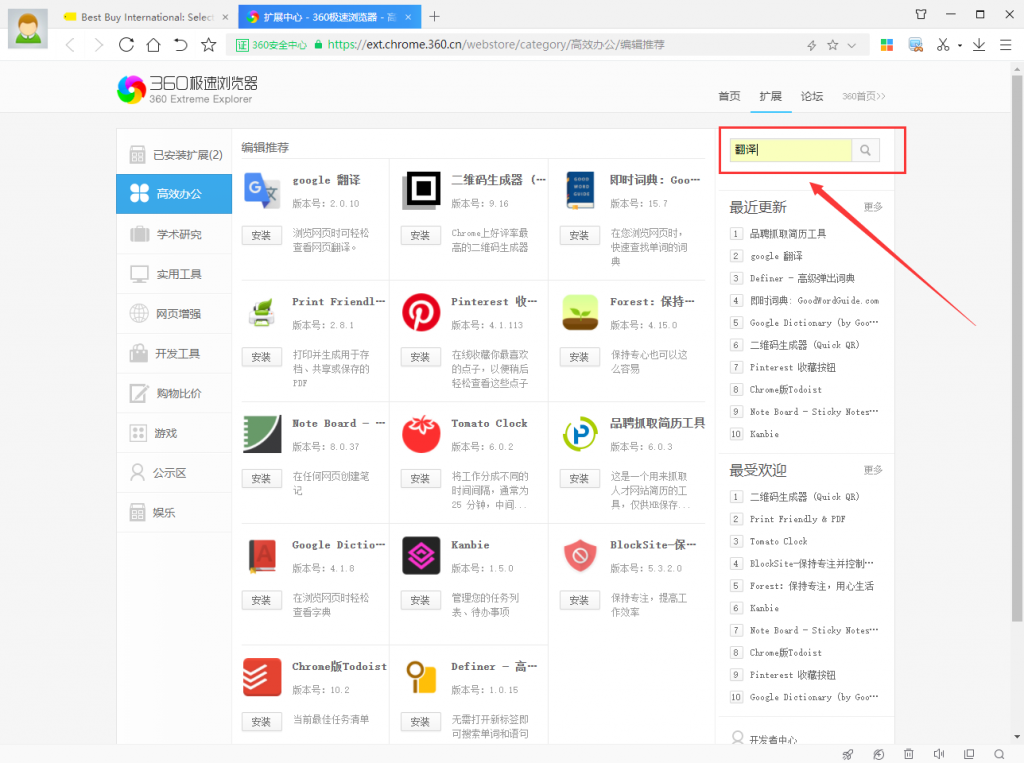Screen dimensions: 1024x763
Task: Click 更多 next to 最受欢迎
Action: pos(872,470)
